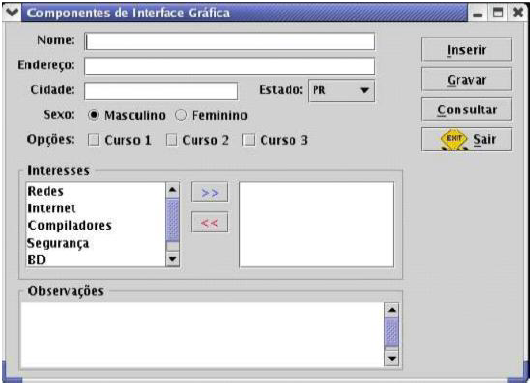Click the Observações scroll down arrow

point(392,358)
